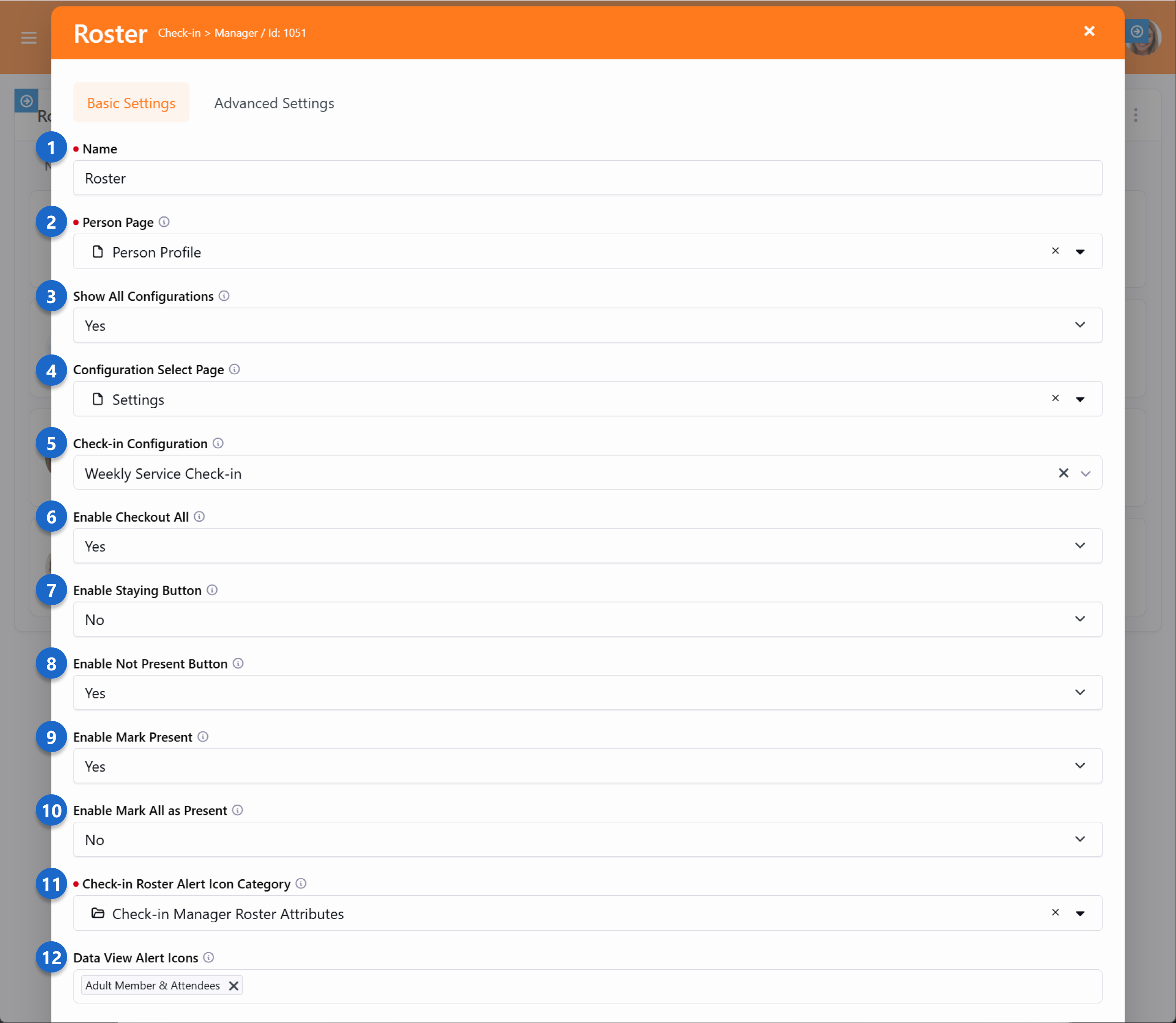This screenshot has height=1023, width=1176.
Task: Clear Person Profile page selection with X
Action: (1055, 251)
